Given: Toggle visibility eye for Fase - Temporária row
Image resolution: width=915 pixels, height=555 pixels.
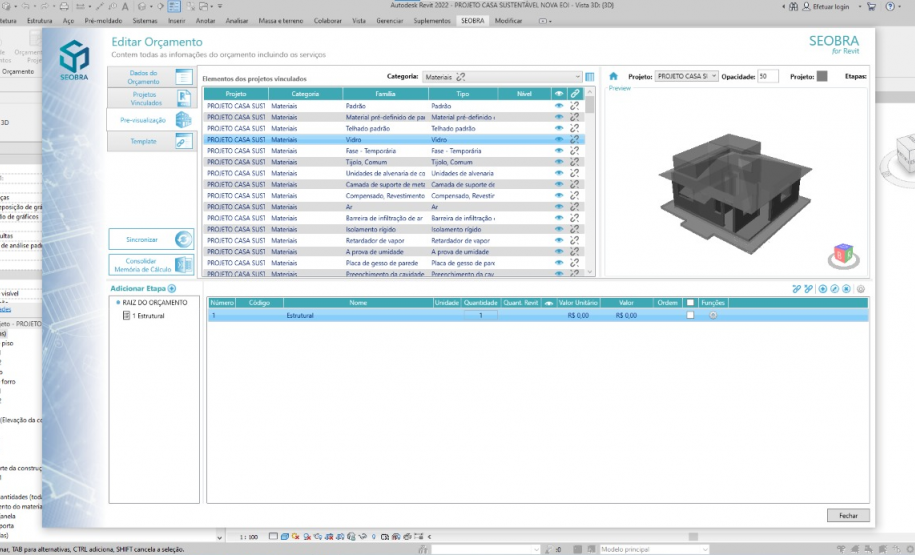Looking at the screenshot, I should (558, 151).
